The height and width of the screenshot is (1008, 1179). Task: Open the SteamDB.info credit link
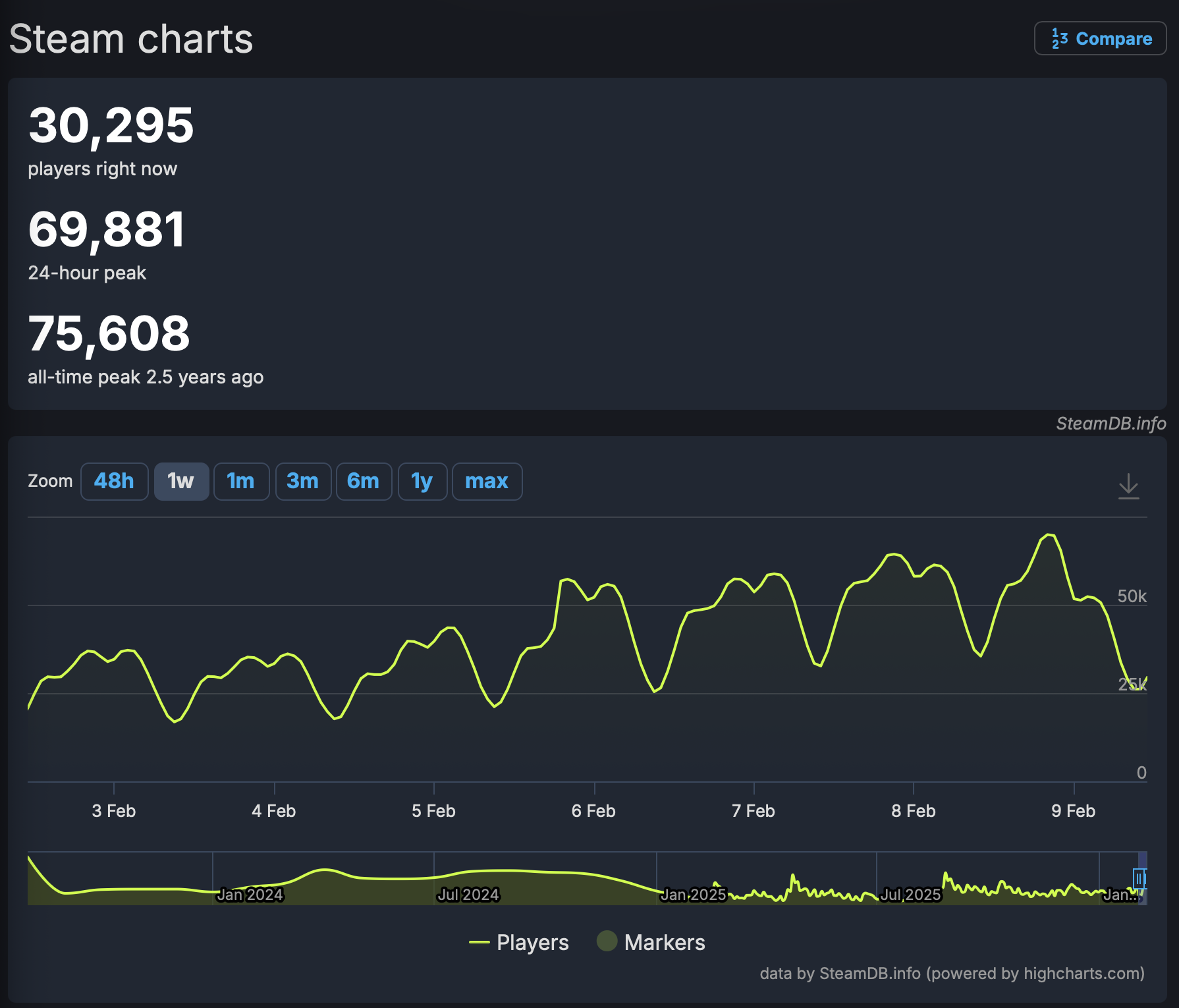tap(1110, 424)
